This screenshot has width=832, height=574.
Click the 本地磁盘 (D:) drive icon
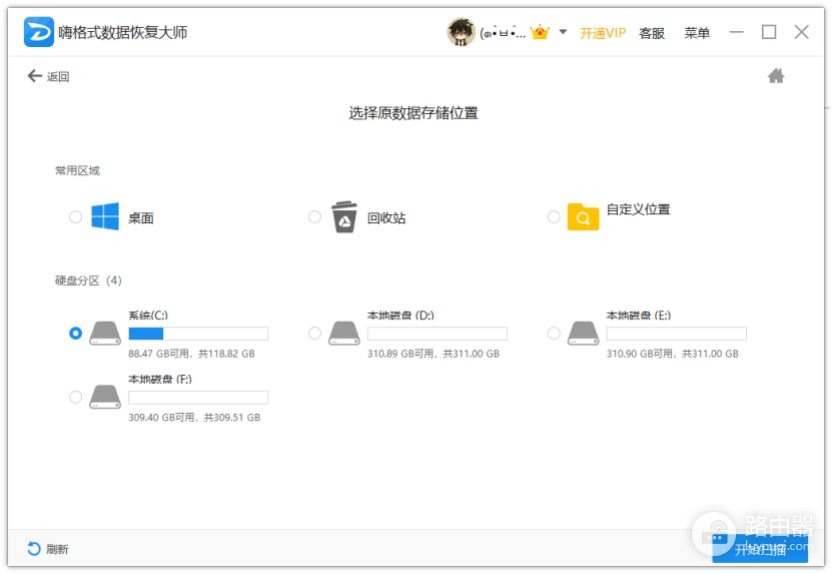tap(344, 333)
